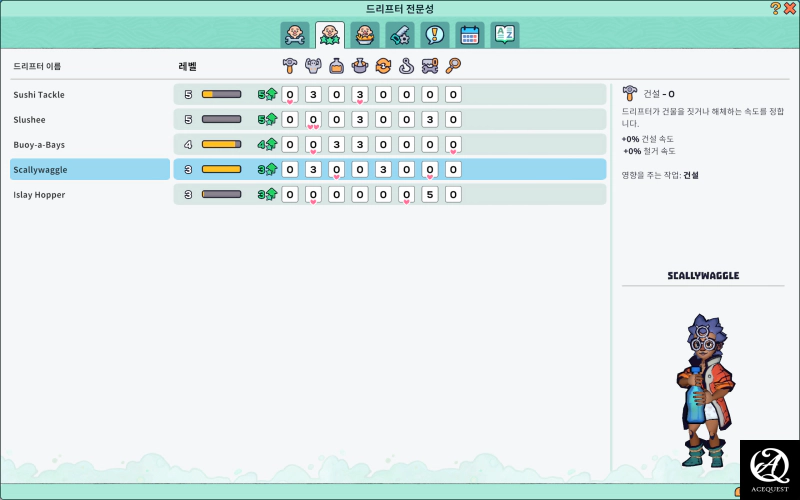The image size is (800, 500).
Task: Click Buoy-a-Bays green skill point arrow
Action: pyautogui.click(x=269, y=144)
